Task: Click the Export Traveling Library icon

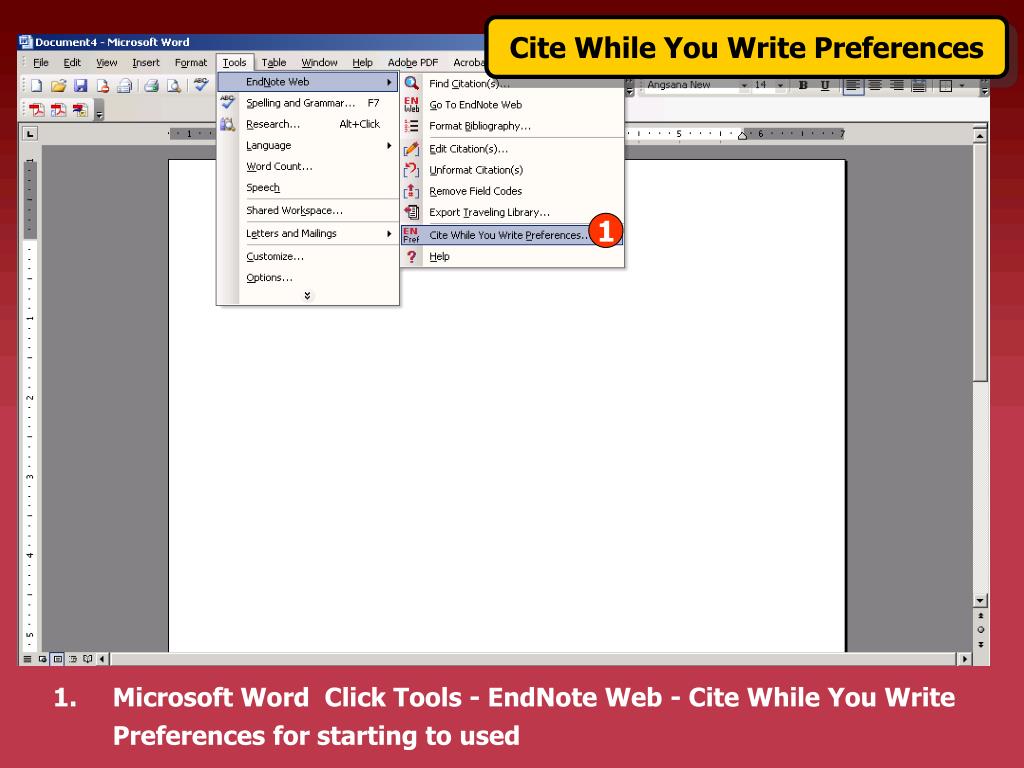Action: point(411,212)
